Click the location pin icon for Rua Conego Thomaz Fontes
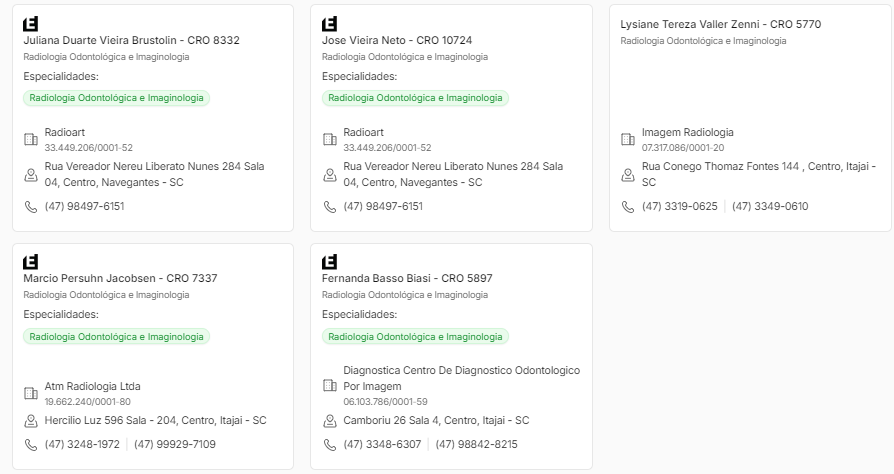This screenshot has height=474, width=894. 628,175
